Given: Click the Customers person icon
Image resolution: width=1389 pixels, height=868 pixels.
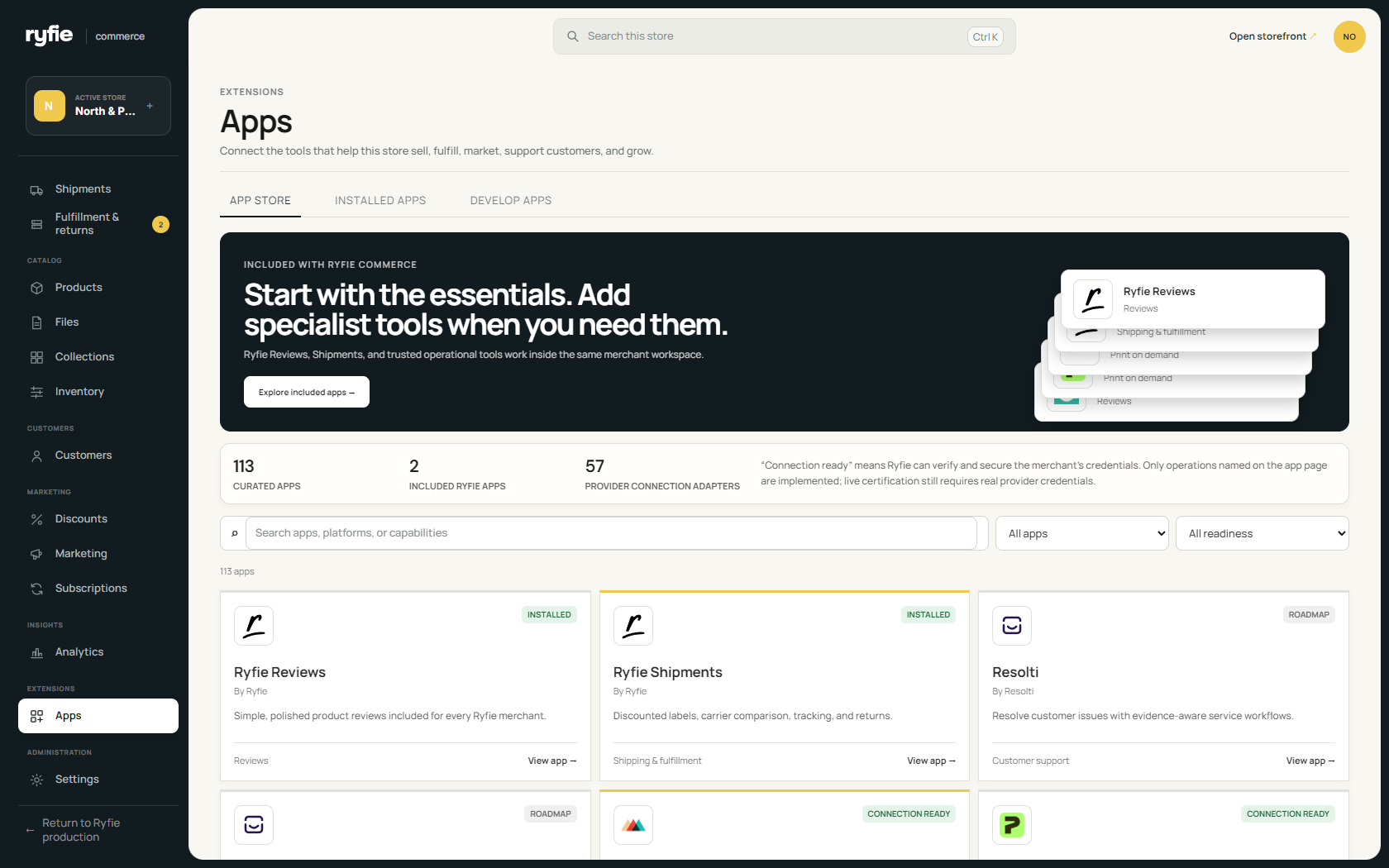Looking at the screenshot, I should [x=36, y=455].
